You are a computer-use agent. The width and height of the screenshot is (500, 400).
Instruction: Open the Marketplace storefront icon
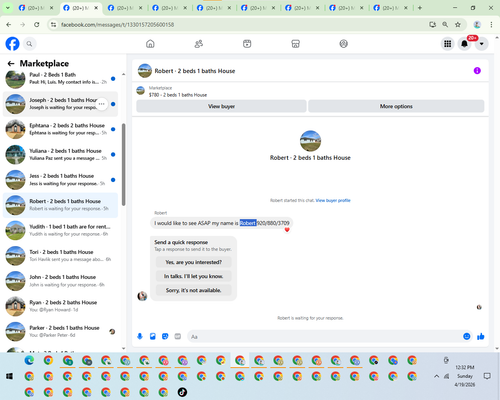point(295,44)
